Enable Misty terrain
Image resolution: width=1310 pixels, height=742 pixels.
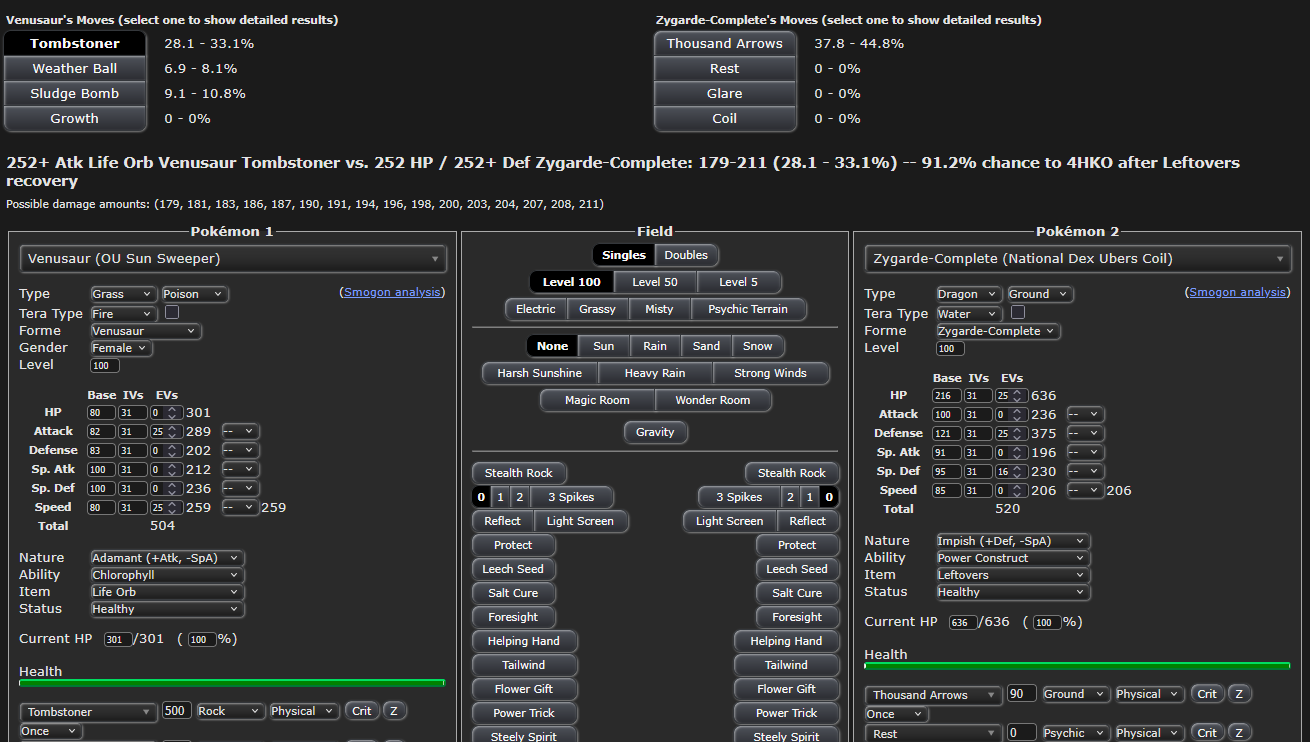coord(660,309)
